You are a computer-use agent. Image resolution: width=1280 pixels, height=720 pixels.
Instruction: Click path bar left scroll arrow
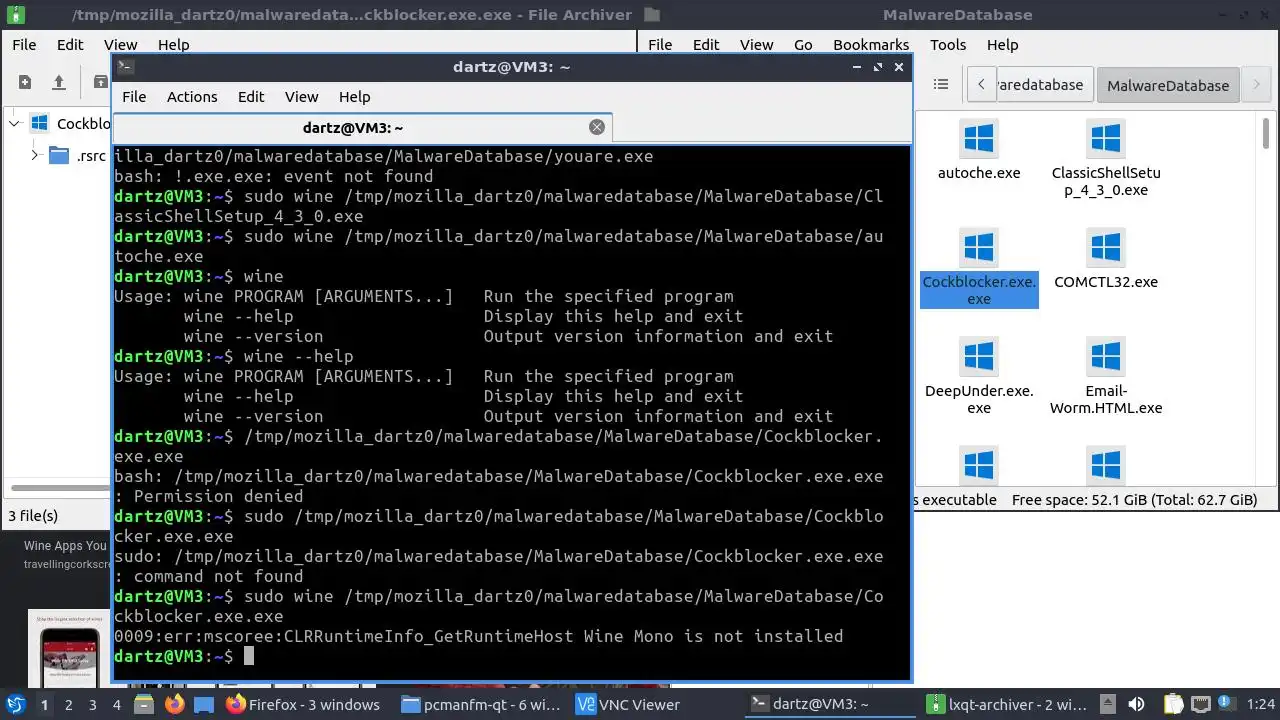pyautogui.click(x=981, y=85)
